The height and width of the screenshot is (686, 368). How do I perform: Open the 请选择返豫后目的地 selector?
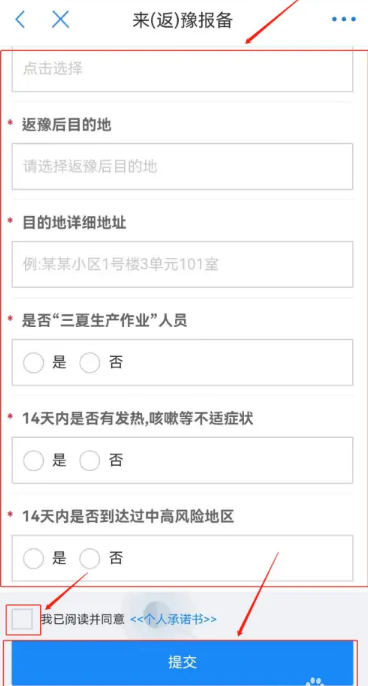[182, 166]
